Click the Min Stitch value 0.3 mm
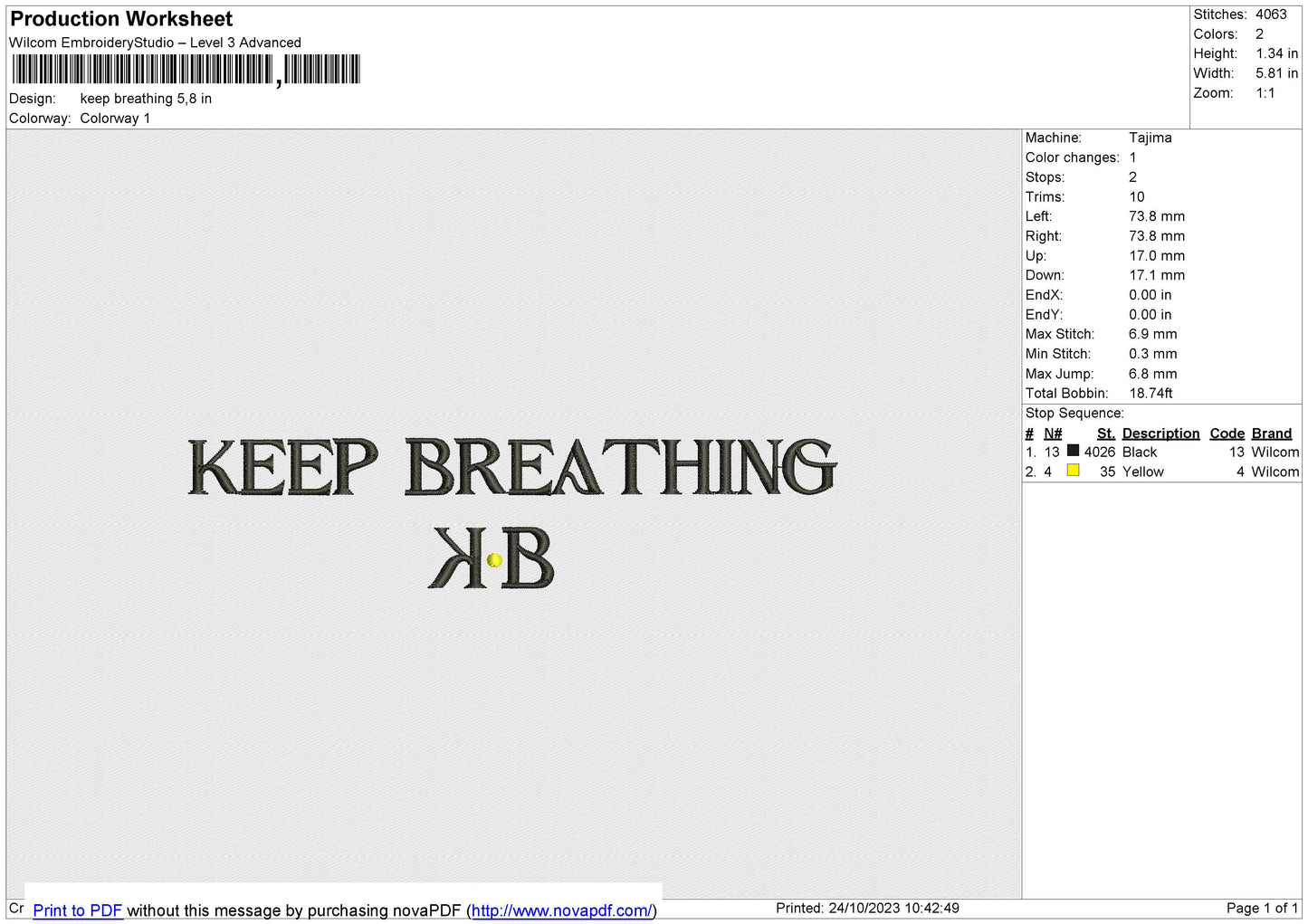The width and height of the screenshot is (1308, 924). tap(1153, 354)
